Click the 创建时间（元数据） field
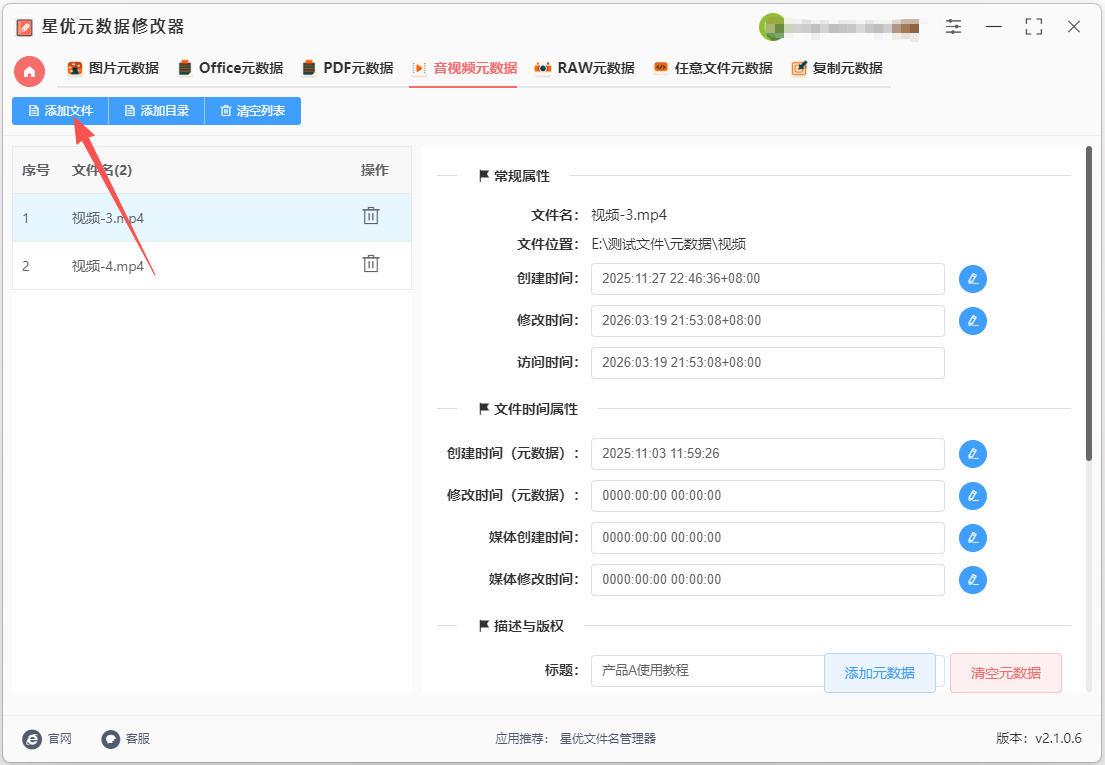The image size is (1105, 765). [x=767, y=454]
